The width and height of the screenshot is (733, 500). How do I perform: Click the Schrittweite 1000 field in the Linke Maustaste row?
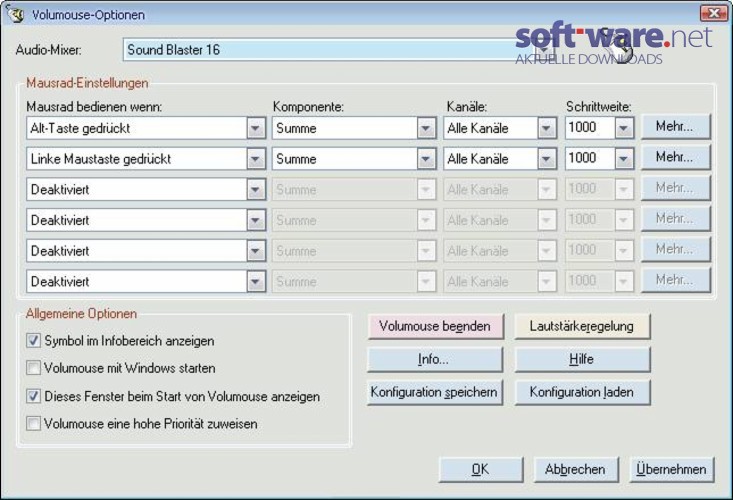(589, 158)
